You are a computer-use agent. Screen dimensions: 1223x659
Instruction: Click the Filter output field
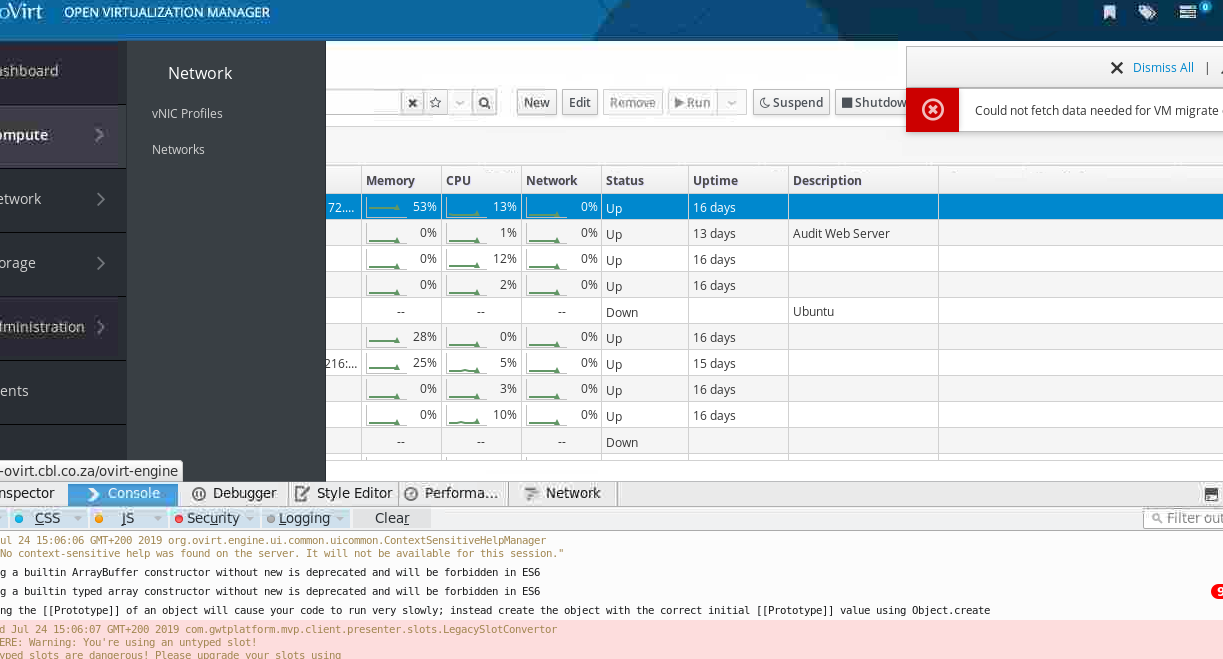[x=1190, y=518]
